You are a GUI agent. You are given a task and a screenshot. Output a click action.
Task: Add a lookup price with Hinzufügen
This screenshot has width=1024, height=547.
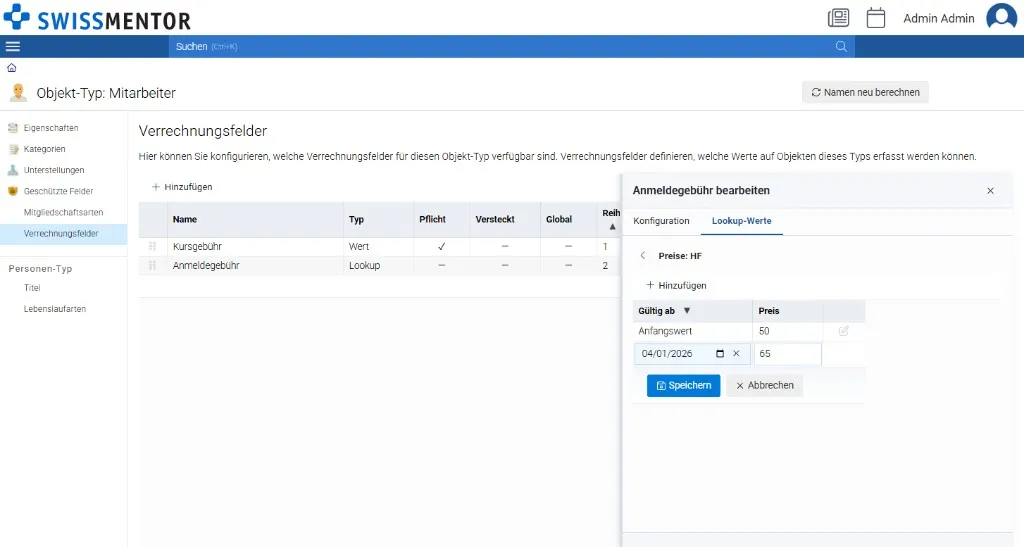676,285
